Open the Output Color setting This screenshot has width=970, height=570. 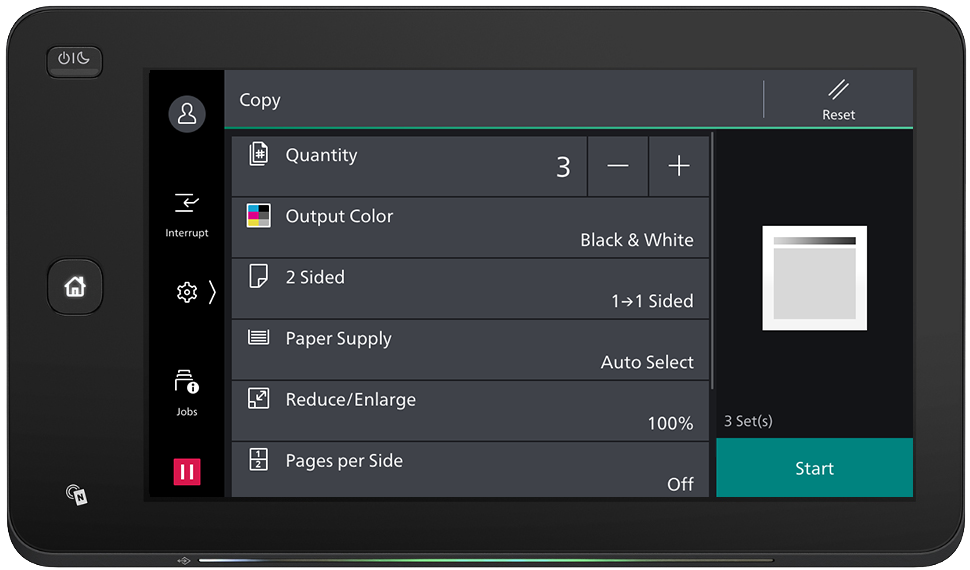click(x=470, y=228)
